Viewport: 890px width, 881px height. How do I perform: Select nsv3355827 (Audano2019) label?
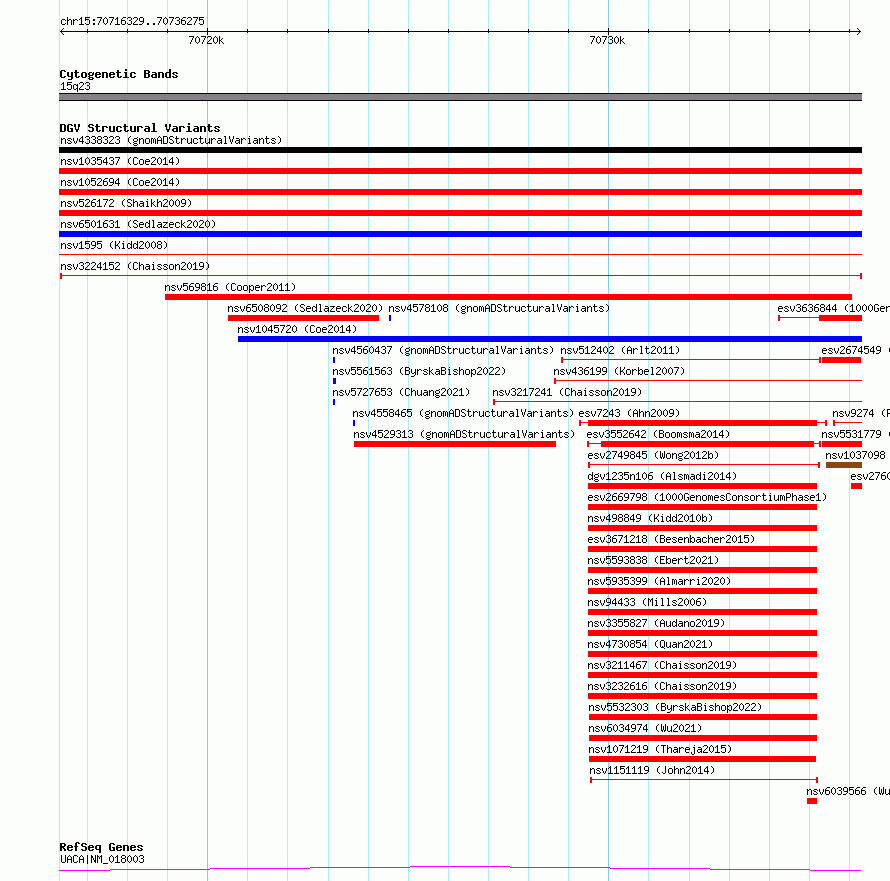[x=656, y=623]
